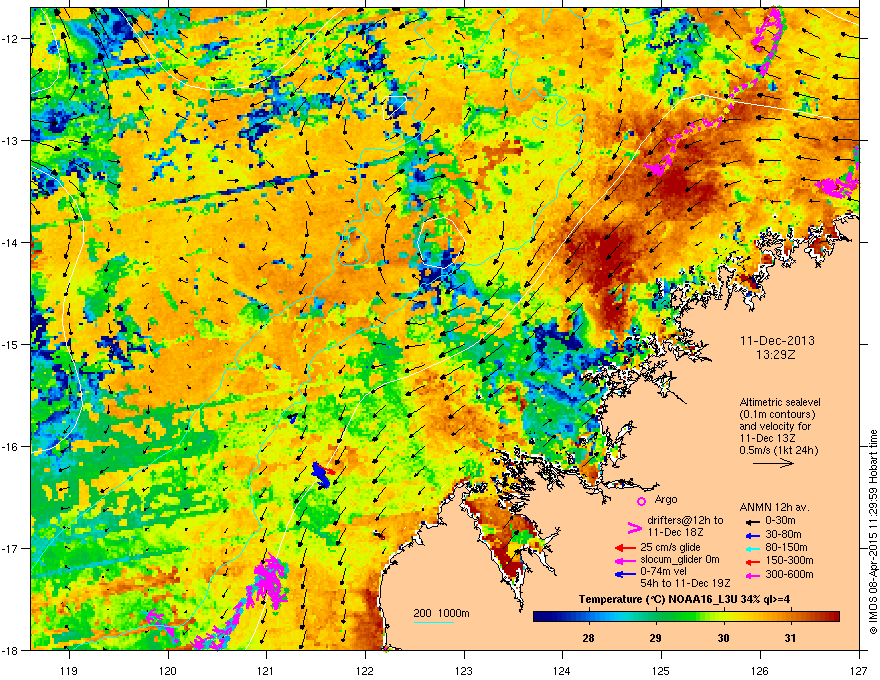The height and width of the screenshot is (680, 880).
Task: Click the cyan ANMN arrow for 80-150m
Action: pyautogui.click(x=752, y=548)
